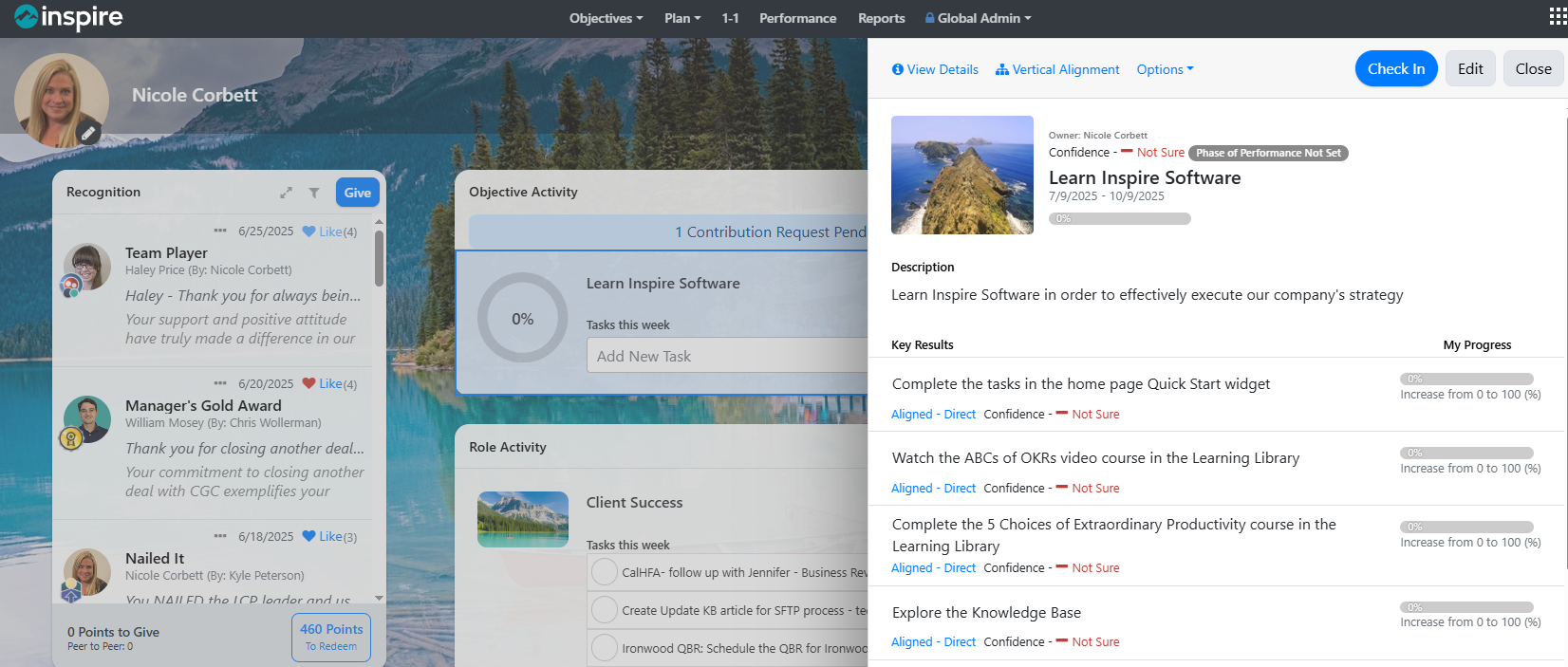Click Aligned - Direct under 5 Choices course result
This screenshot has width=1568, height=667.
click(x=933, y=568)
